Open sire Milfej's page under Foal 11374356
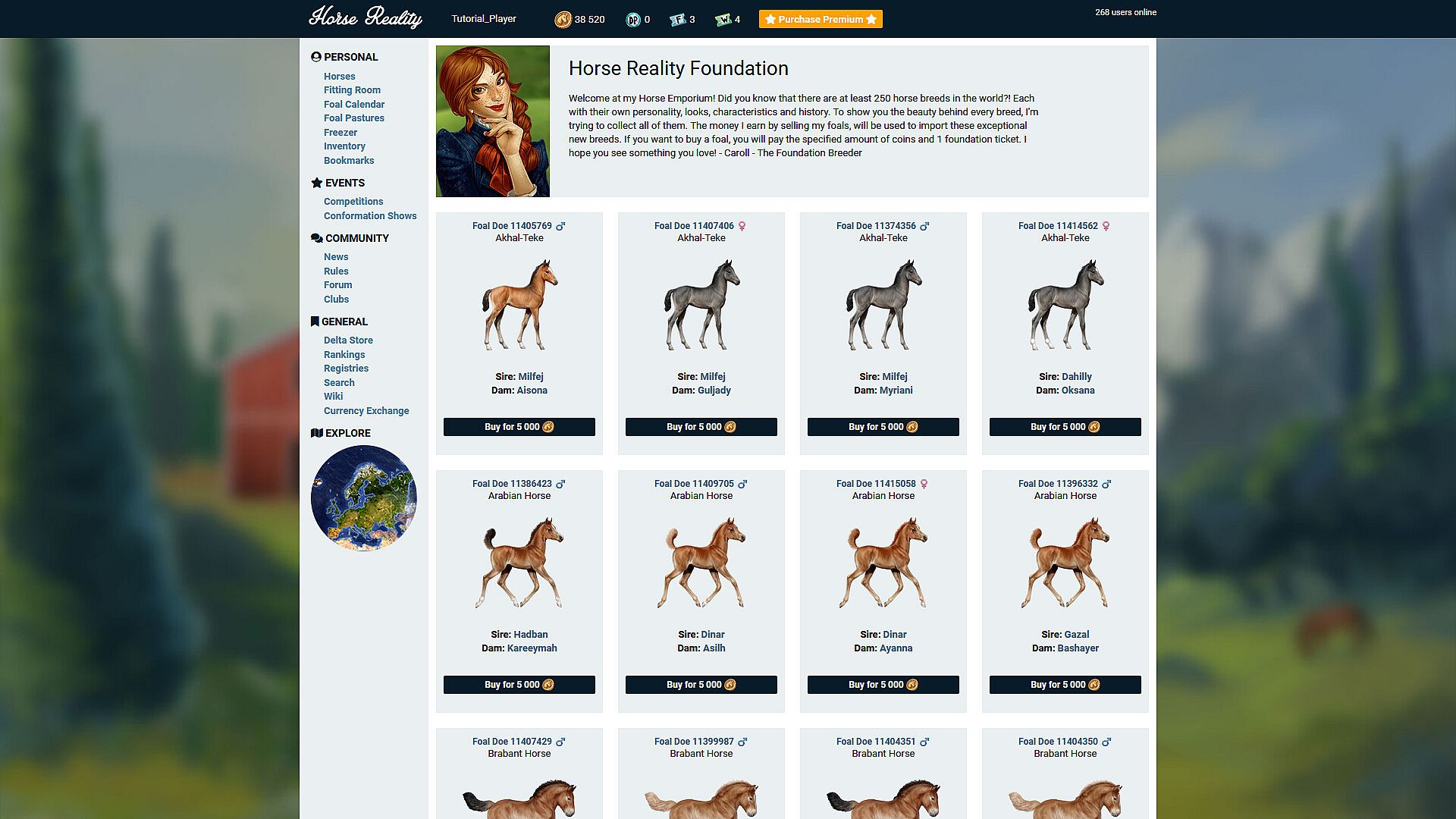This screenshot has height=819, width=1456. pos(894,377)
